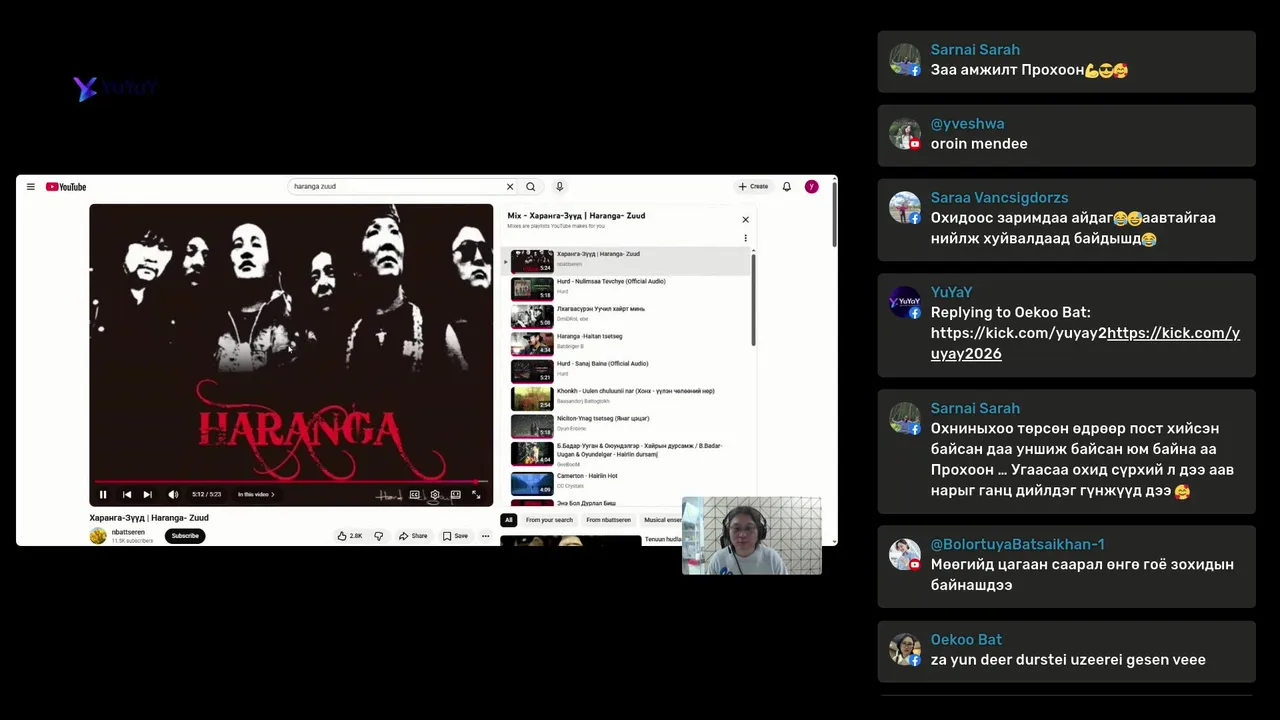Click Sarnai Sarah's top chat message avatar
The image size is (1280, 720).
[x=905, y=60]
